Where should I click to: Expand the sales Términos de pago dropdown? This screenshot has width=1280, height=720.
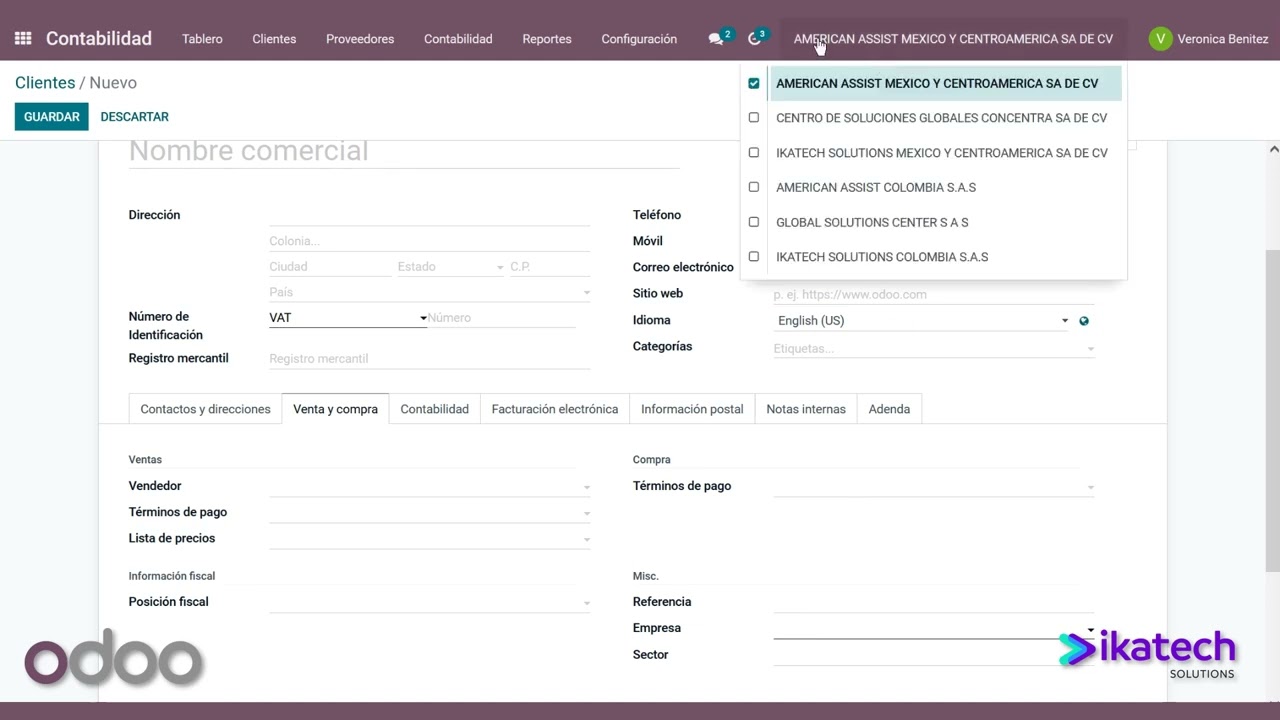pyautogui.click(x=587, y=514)
